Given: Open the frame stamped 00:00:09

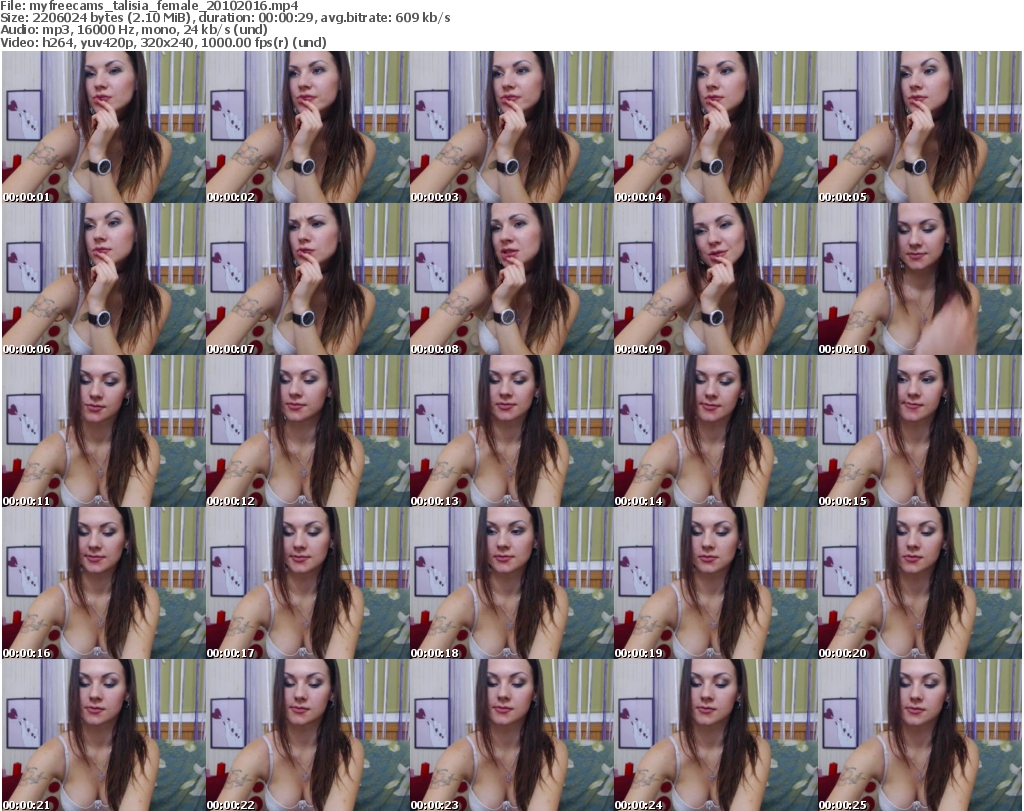Looking at the screenshot, I should point(715,279).
